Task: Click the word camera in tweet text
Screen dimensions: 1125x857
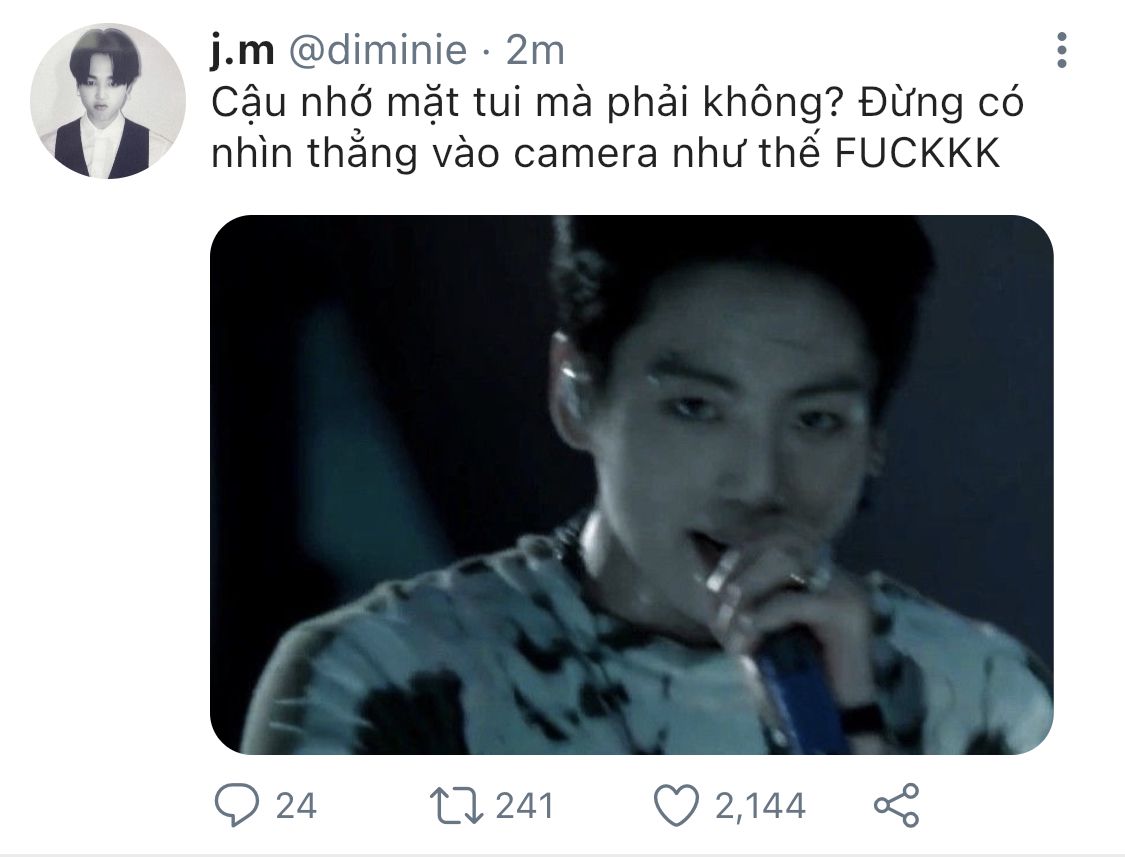Action: click(x=585, y=154)
